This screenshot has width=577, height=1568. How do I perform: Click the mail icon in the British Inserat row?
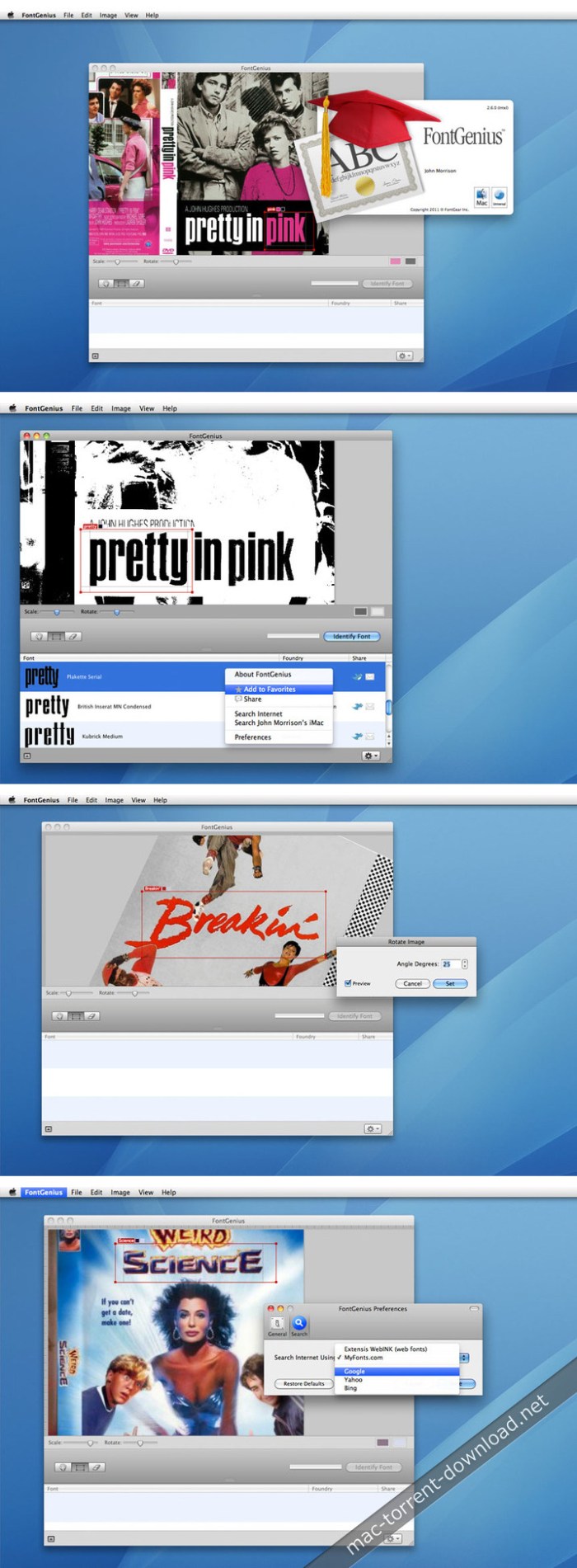click(x=370, y=706)
